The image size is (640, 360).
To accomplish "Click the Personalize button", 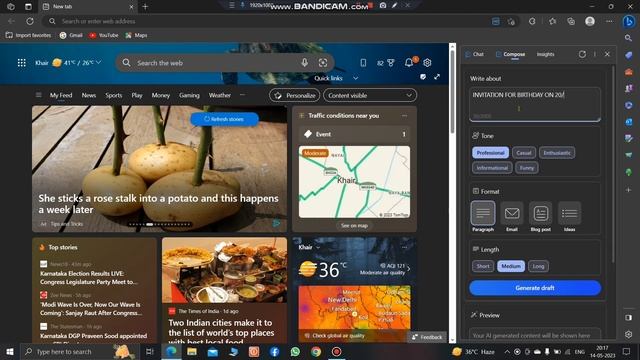I will point(294,95).
